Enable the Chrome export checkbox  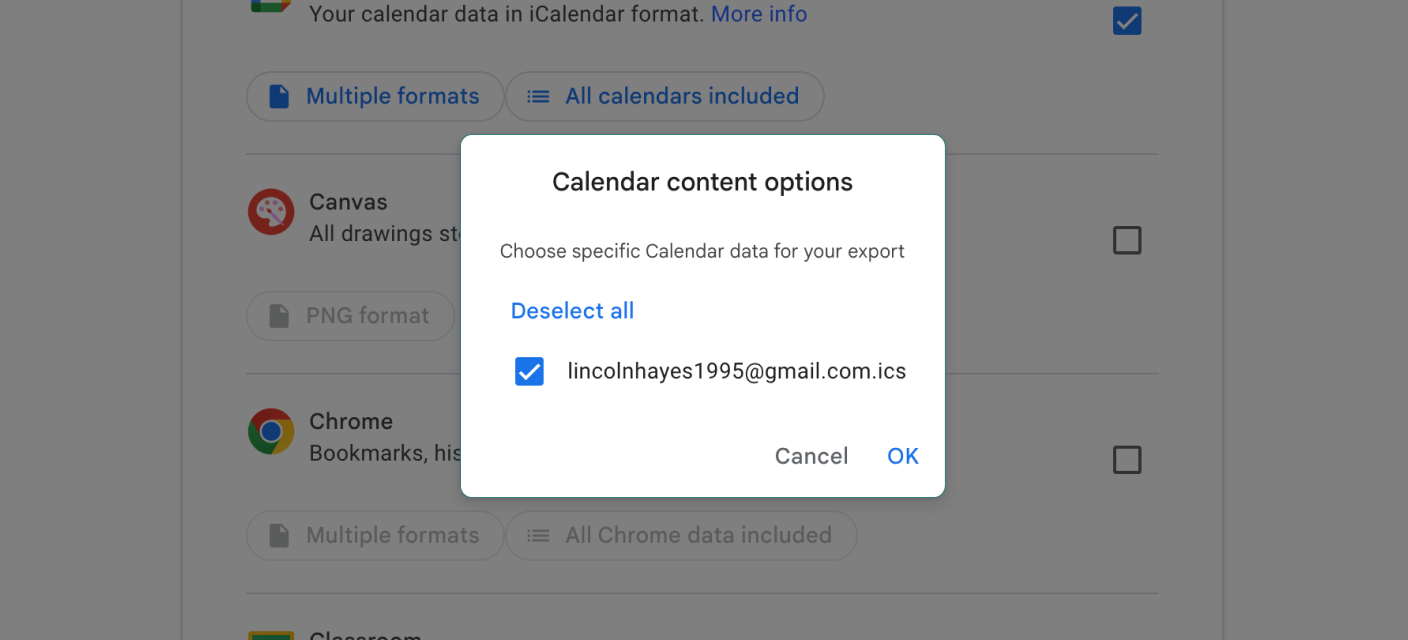click(x=1127, y=460)
